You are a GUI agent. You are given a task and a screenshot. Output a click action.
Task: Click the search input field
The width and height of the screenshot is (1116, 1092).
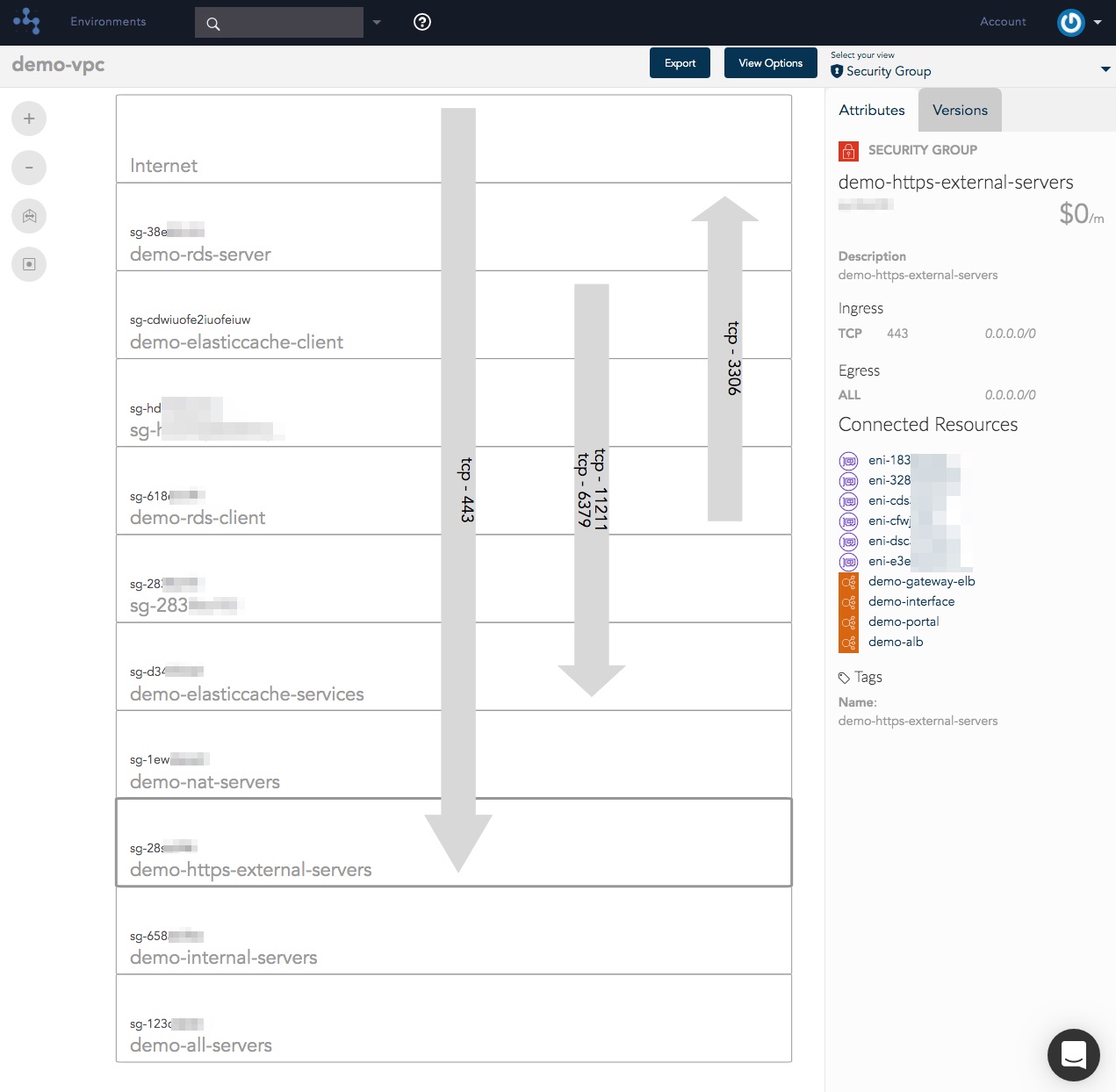tap(279, 23)
